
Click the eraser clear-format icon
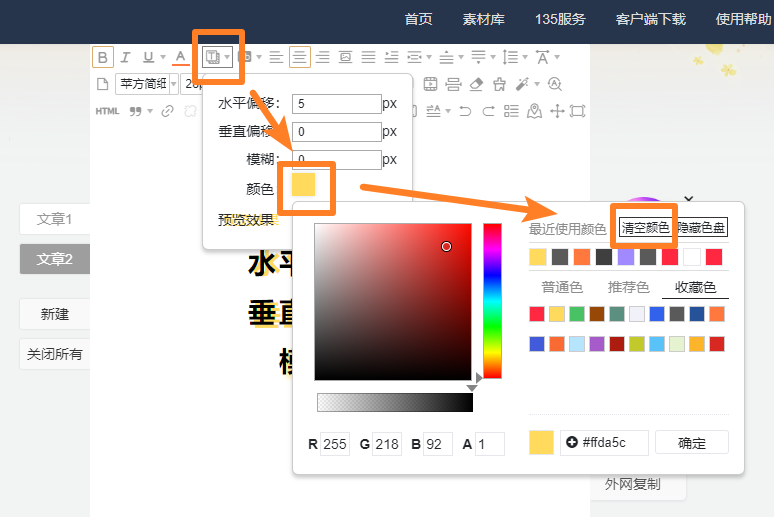pos(476,83)
